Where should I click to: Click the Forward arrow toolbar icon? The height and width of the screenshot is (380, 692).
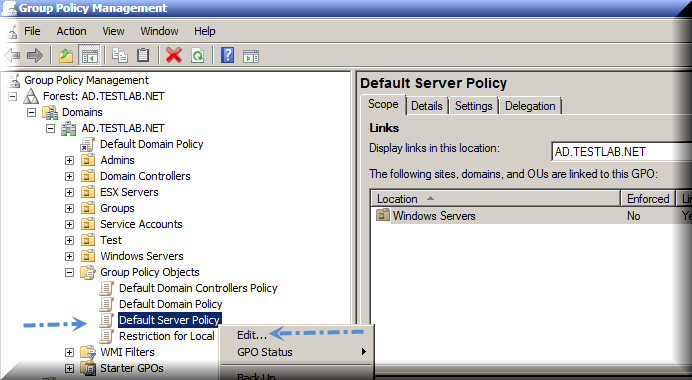34,56
